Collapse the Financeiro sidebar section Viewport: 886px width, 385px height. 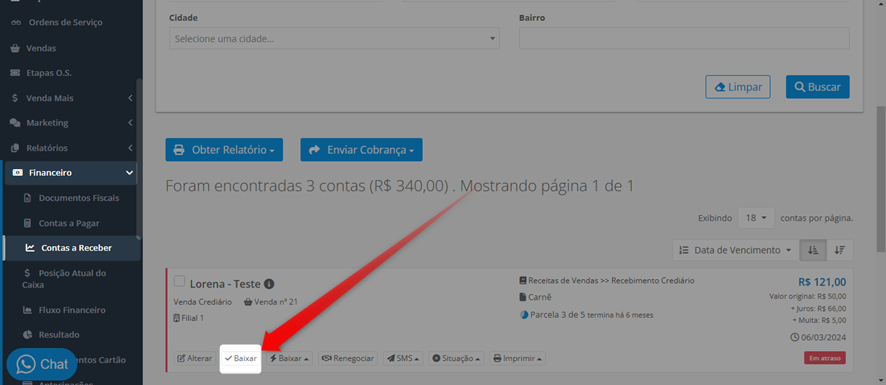point(71,172)
